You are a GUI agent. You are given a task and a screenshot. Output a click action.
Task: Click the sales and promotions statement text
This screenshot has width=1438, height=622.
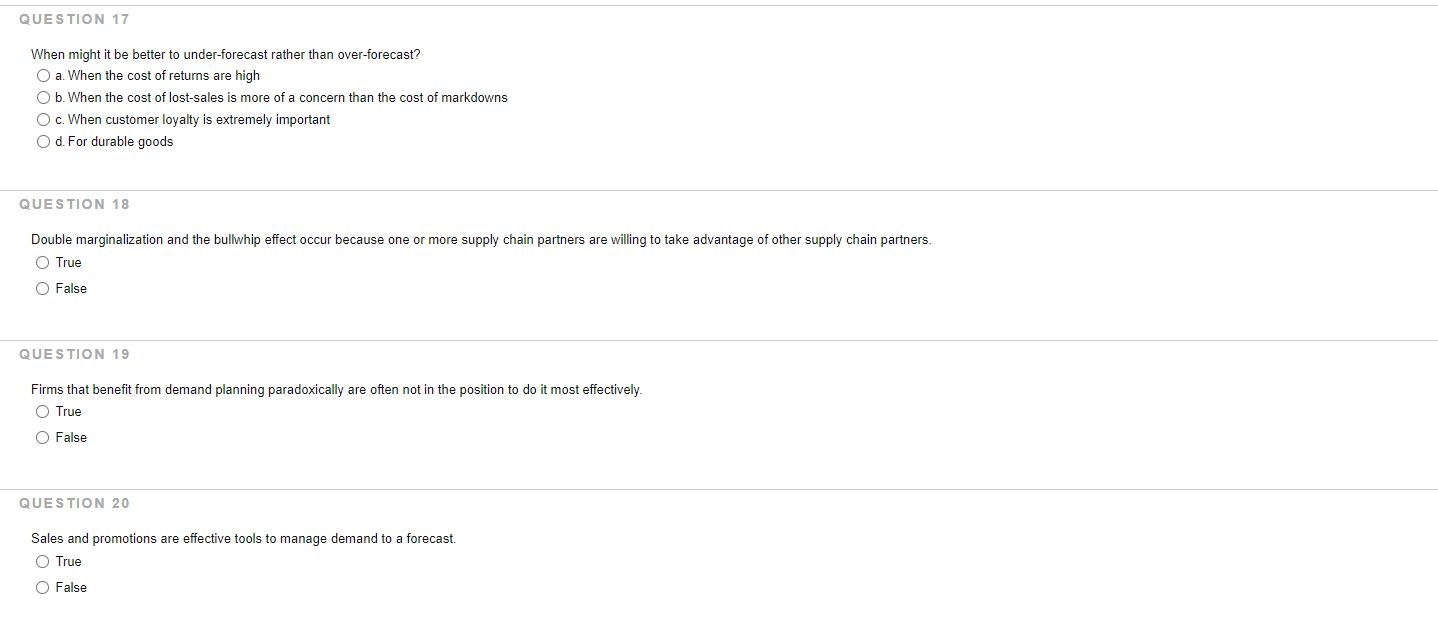[243, 539]
